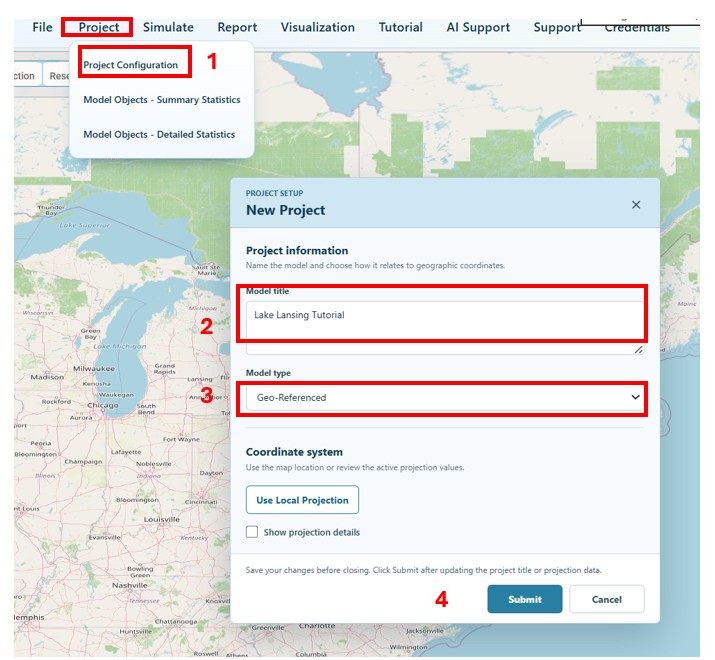Open the AI Support menu
Viewport: 715px width, 660px height.
click(x=478, y=27)
